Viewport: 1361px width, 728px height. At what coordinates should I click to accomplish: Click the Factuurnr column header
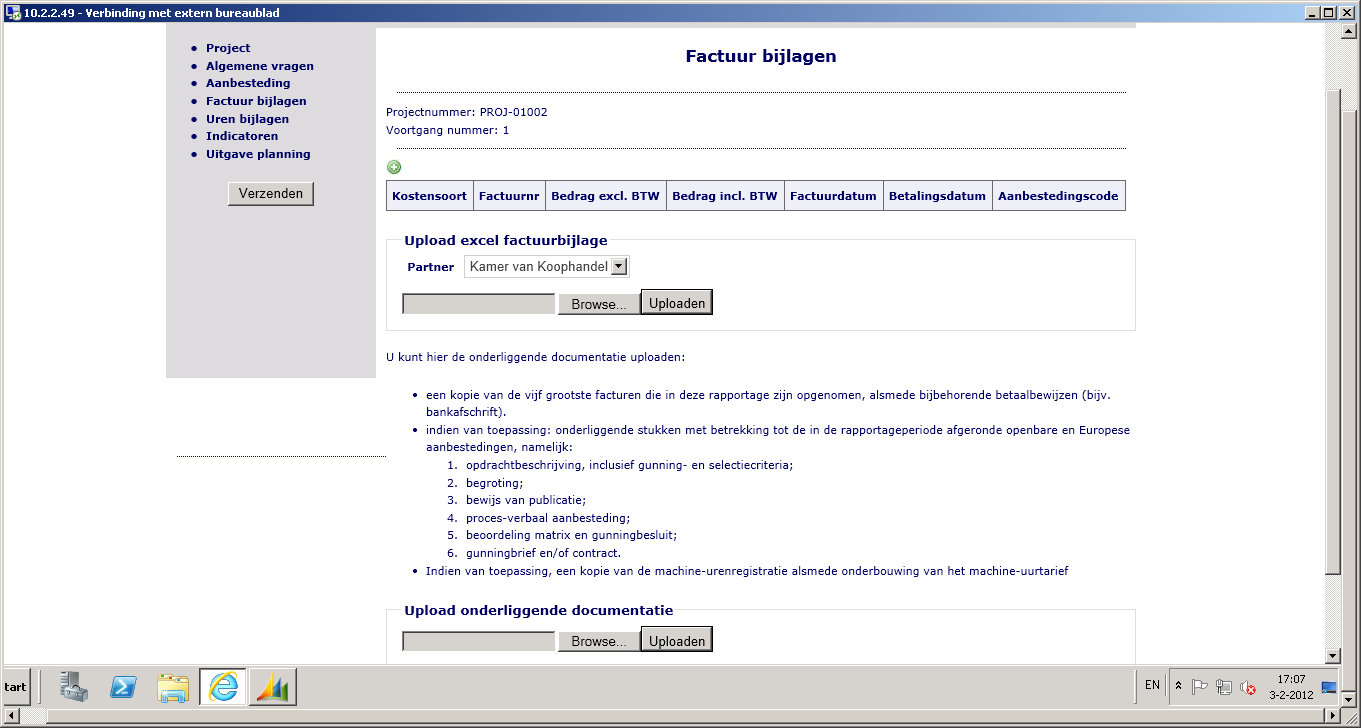[509, 196]
